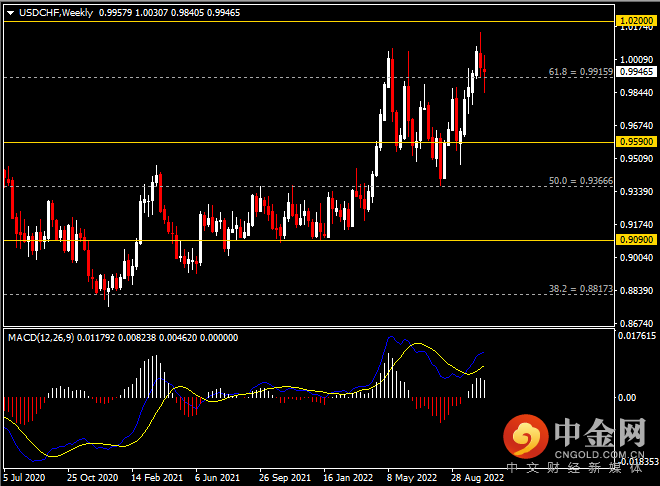Select the 26 Sep 2021 date label
Image resolution: width=660 pixels, height=486 pixels.
(x=285, y=478)
